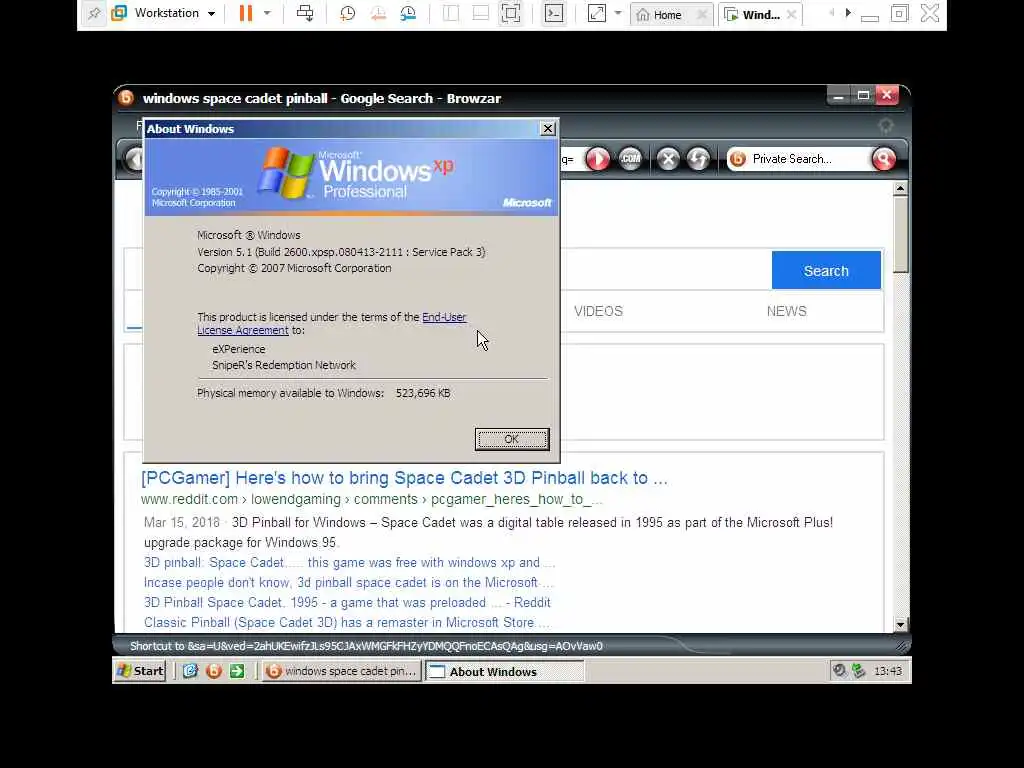Expand the stretch options dropdown arrow
This screenshot has width=1024, height=768.
point(618,14)
